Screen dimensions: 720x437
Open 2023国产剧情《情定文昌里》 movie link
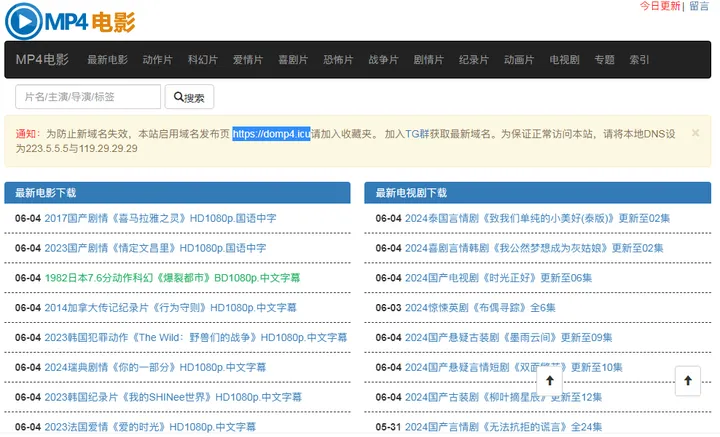(x=155, y=248)
